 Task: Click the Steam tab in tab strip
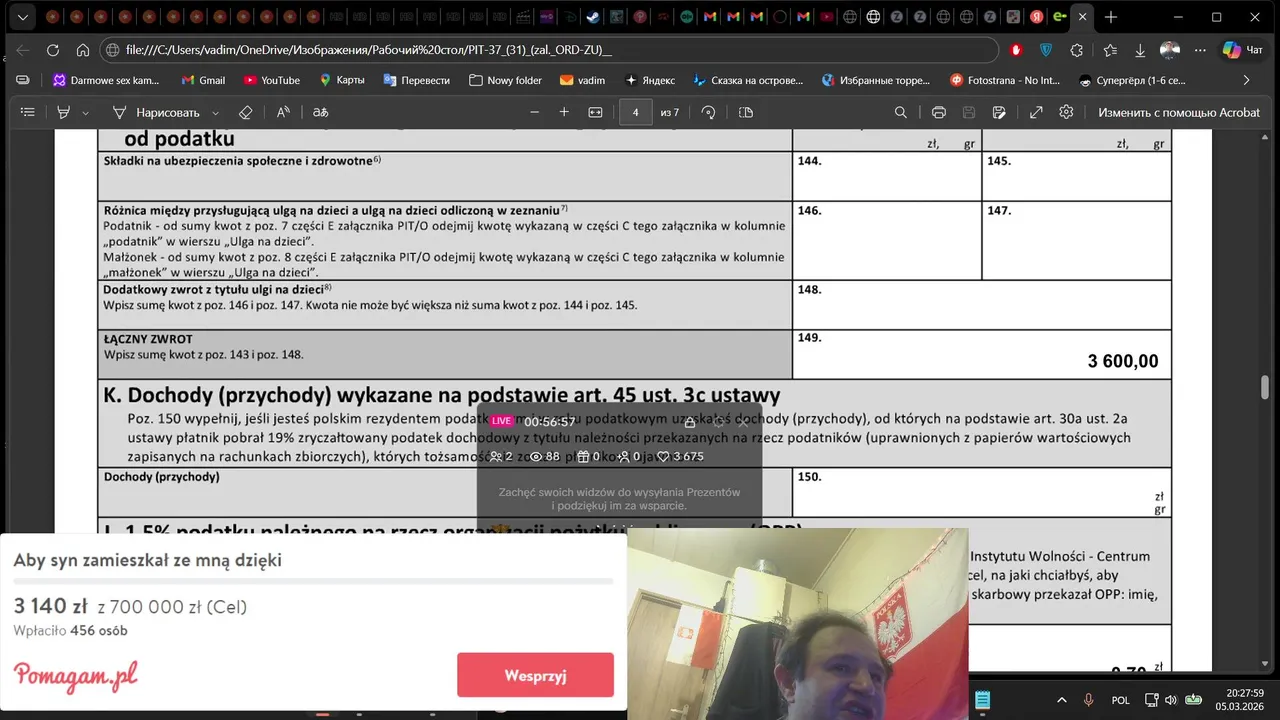point(593,17)
